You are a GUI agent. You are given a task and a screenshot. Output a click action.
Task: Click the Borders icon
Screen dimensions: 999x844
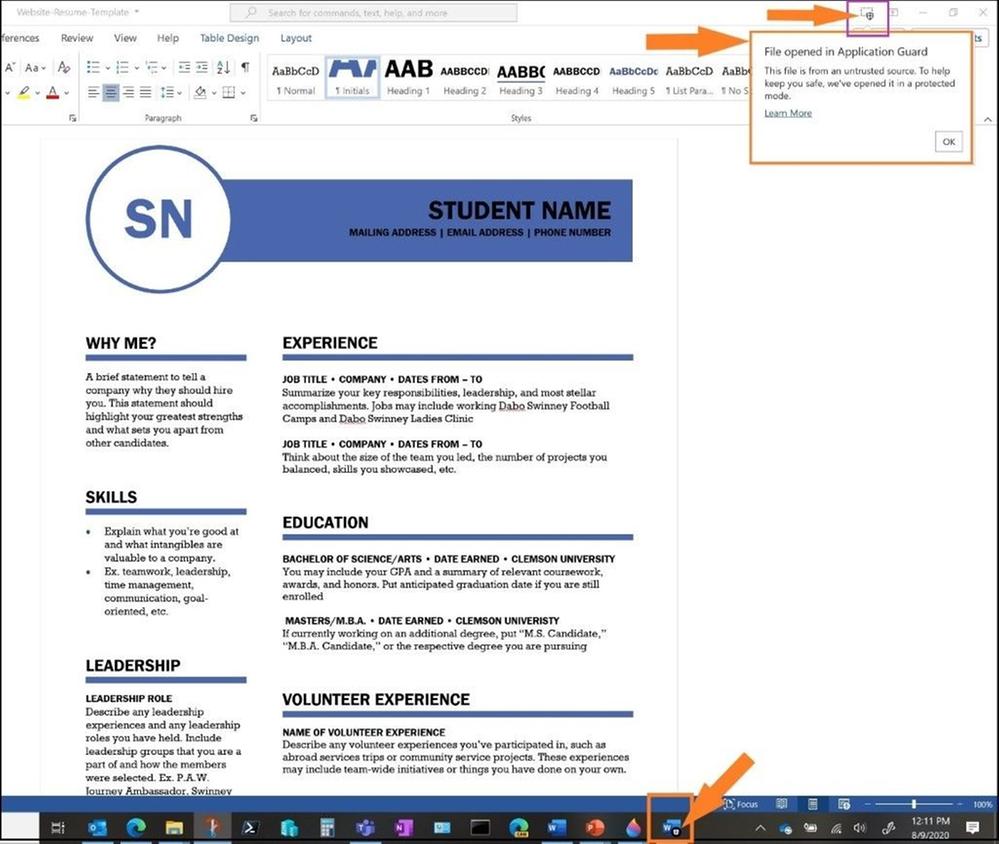tap(229, 93)
